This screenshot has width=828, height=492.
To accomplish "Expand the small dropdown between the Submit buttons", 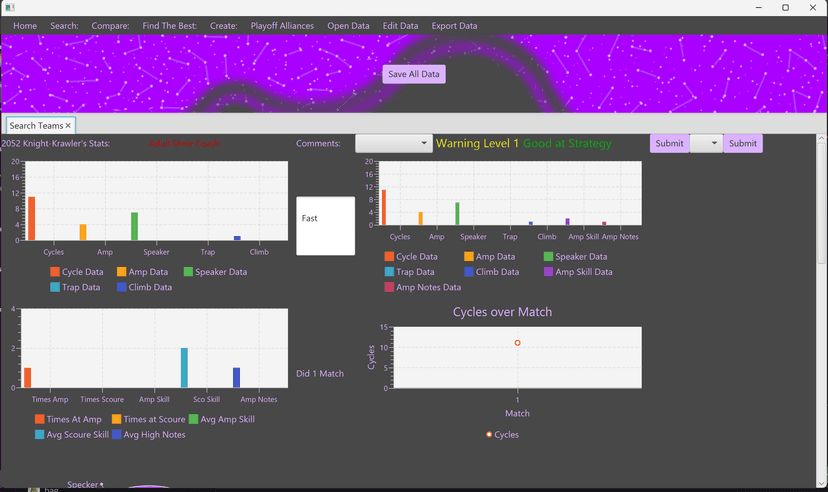I will [706, 143].
